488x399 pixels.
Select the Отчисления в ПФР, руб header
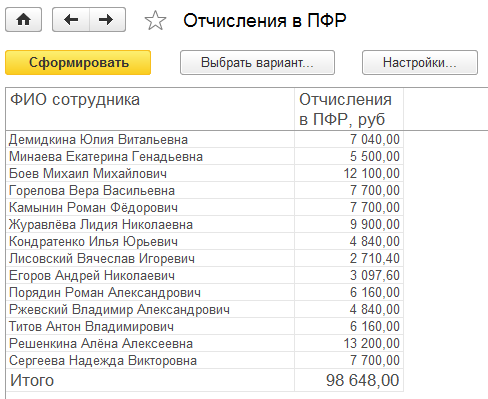point(349,109)
